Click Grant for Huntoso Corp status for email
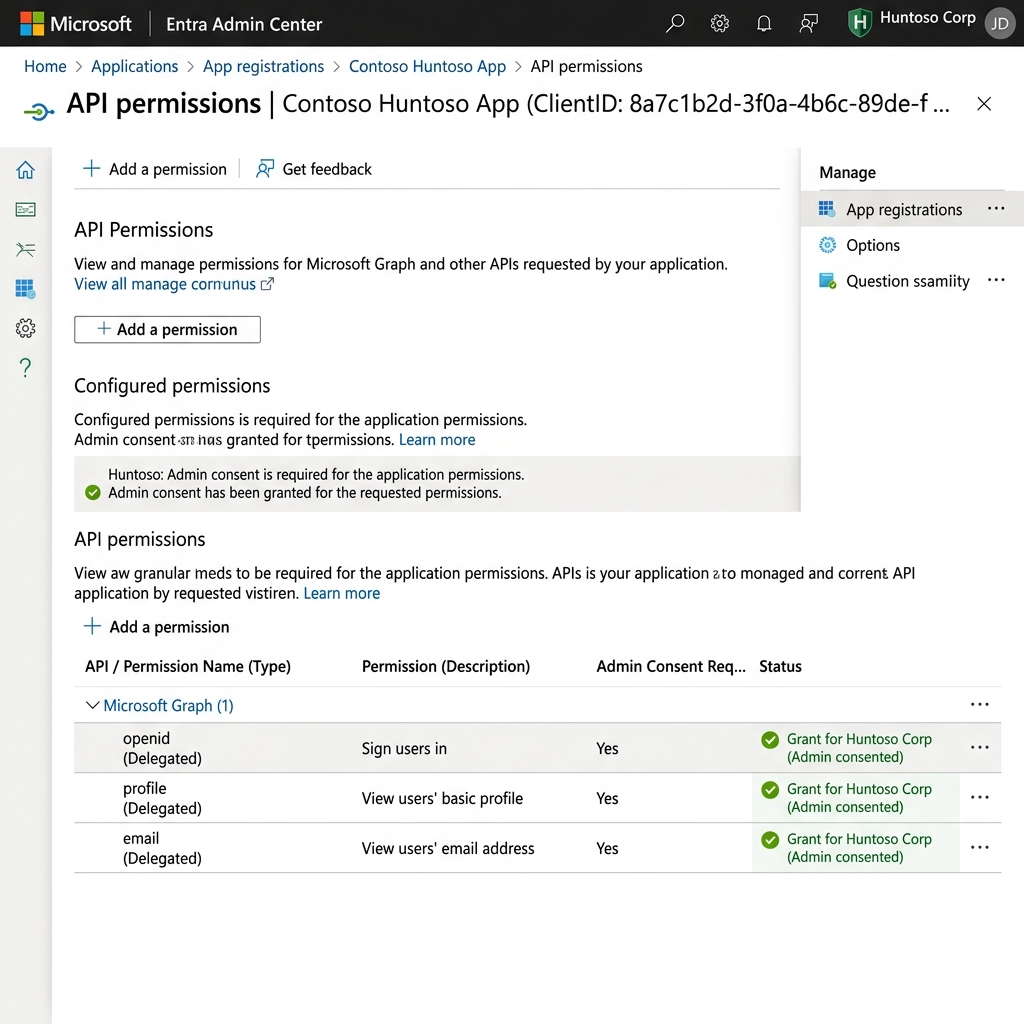 tap(859, 848)
